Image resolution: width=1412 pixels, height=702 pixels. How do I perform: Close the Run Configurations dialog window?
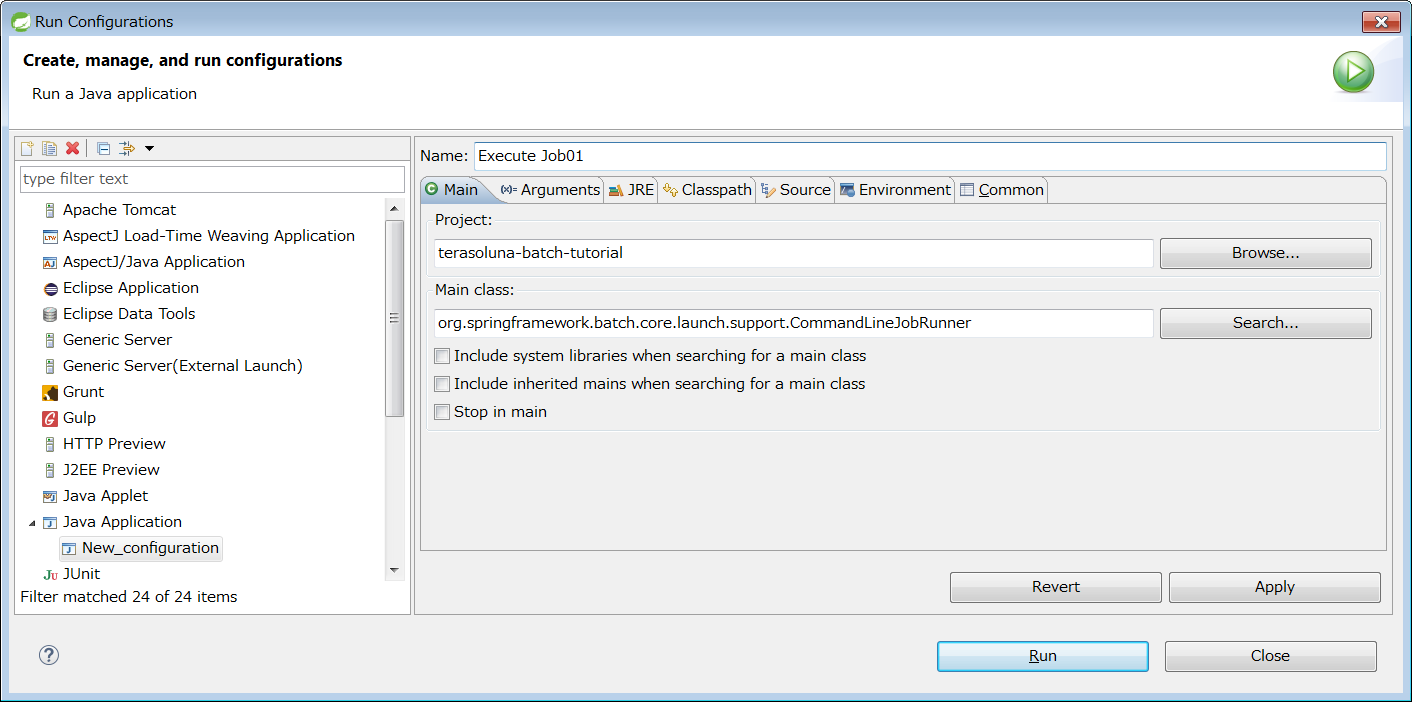1381,22
